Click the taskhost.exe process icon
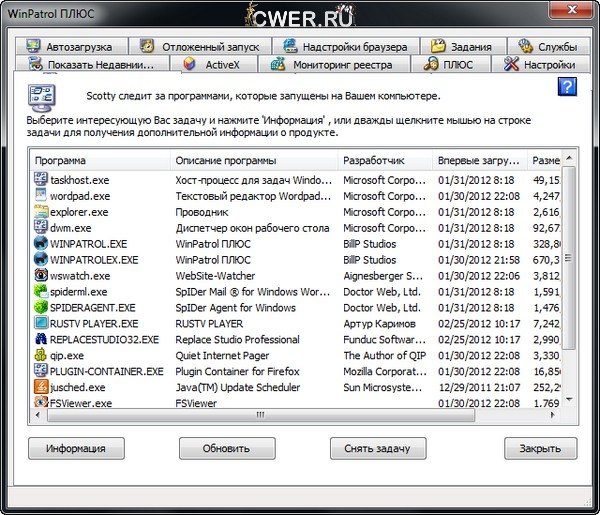This screenshot has width=600, height=515. 41,179
